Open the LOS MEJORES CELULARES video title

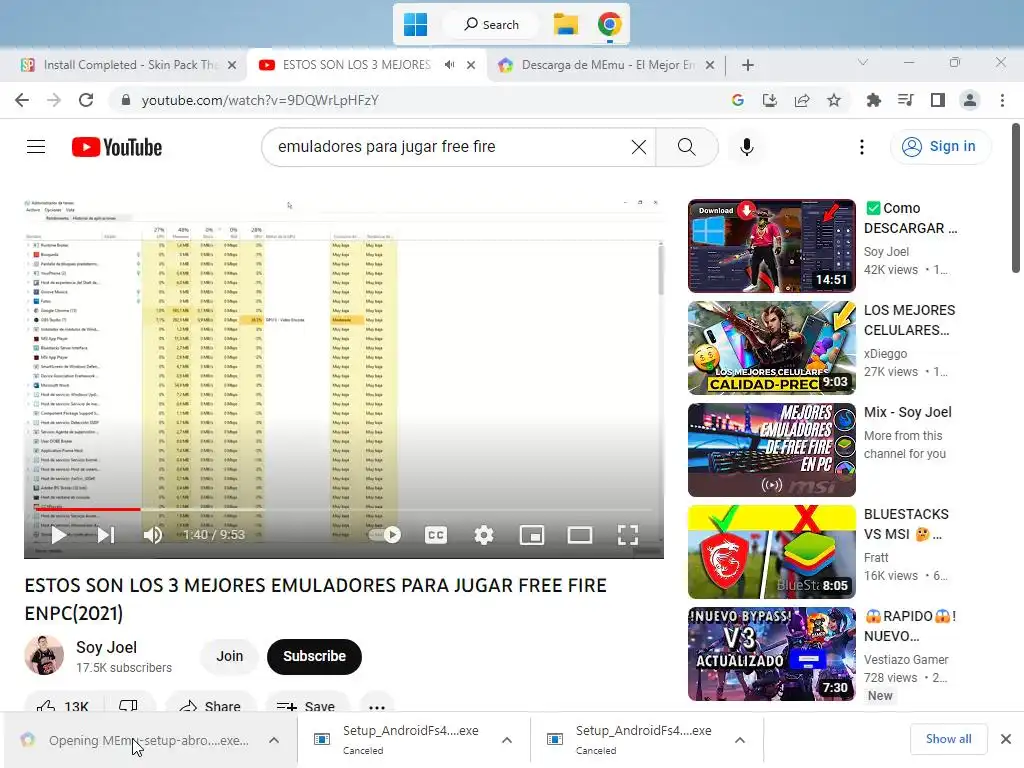(x=910, y=320)
